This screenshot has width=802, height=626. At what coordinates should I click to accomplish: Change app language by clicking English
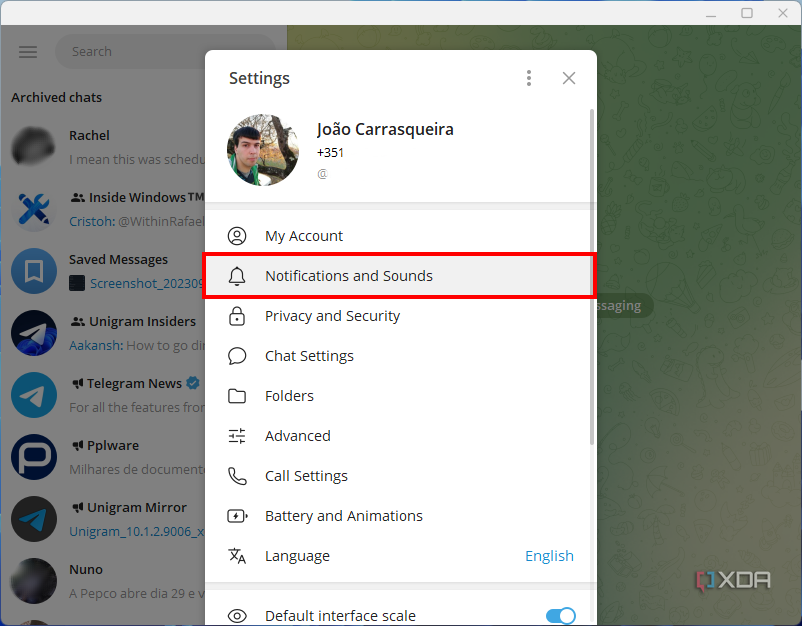point(549,555)
